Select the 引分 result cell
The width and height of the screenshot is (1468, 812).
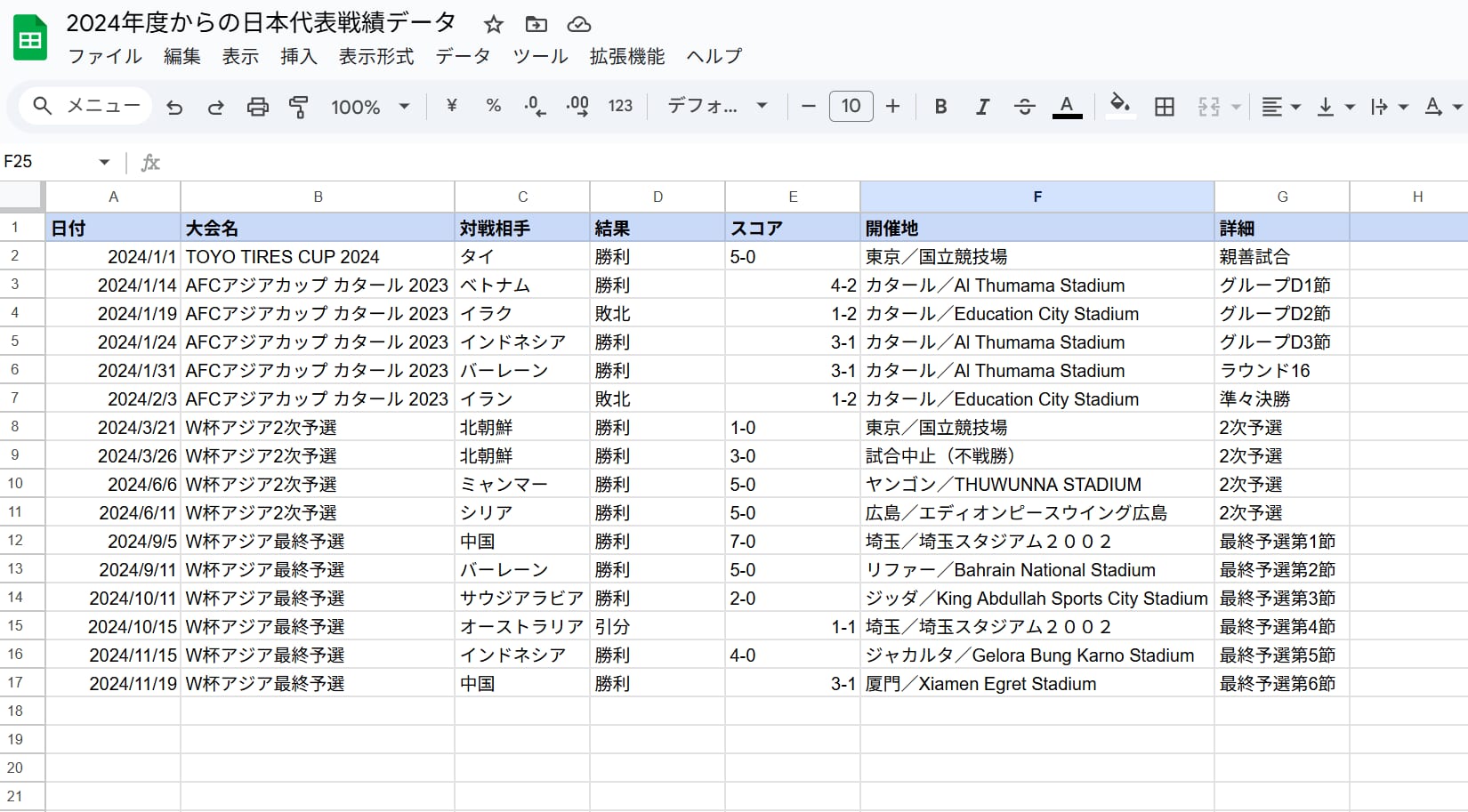[x=657, y=626]
